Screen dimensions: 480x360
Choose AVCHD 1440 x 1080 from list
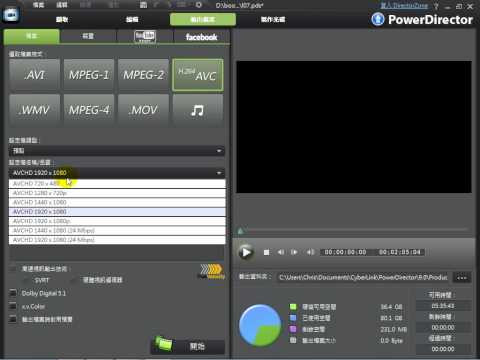pyautogui.click(x=117, y=202)
